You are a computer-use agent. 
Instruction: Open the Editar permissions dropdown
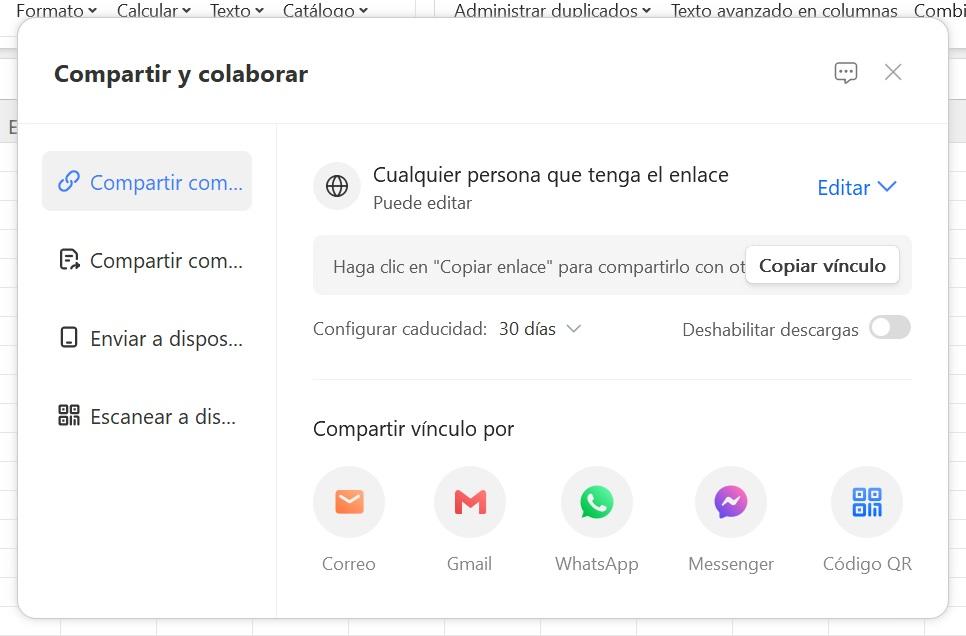[856, 187]
